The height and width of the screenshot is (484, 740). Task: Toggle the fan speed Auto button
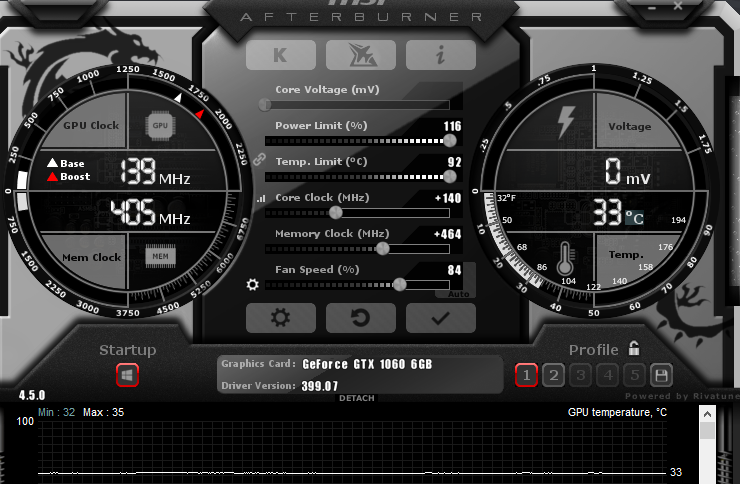tap(459, 294)
